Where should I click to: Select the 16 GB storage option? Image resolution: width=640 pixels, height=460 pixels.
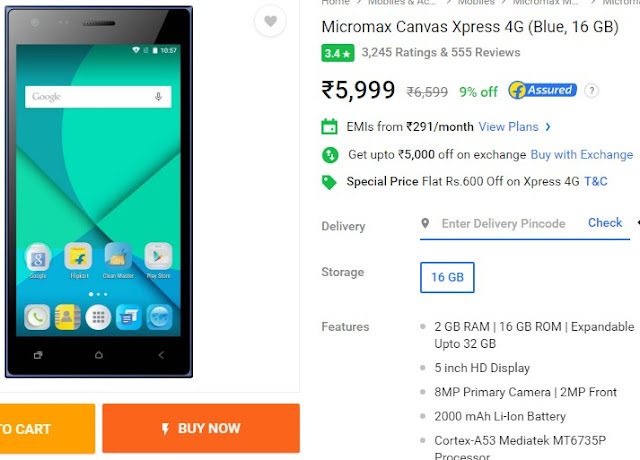coord(447,278)
